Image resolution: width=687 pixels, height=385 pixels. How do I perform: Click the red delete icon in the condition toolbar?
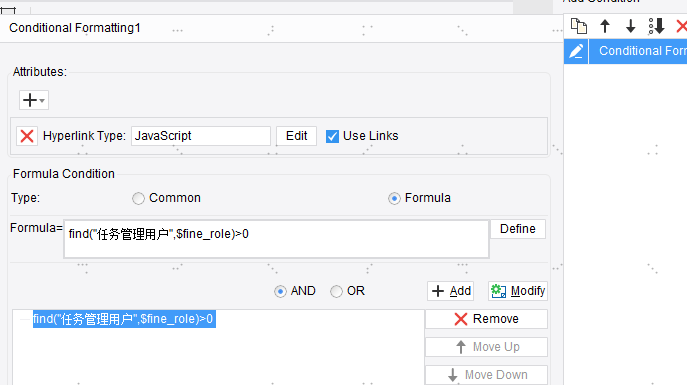click(682, 26)
